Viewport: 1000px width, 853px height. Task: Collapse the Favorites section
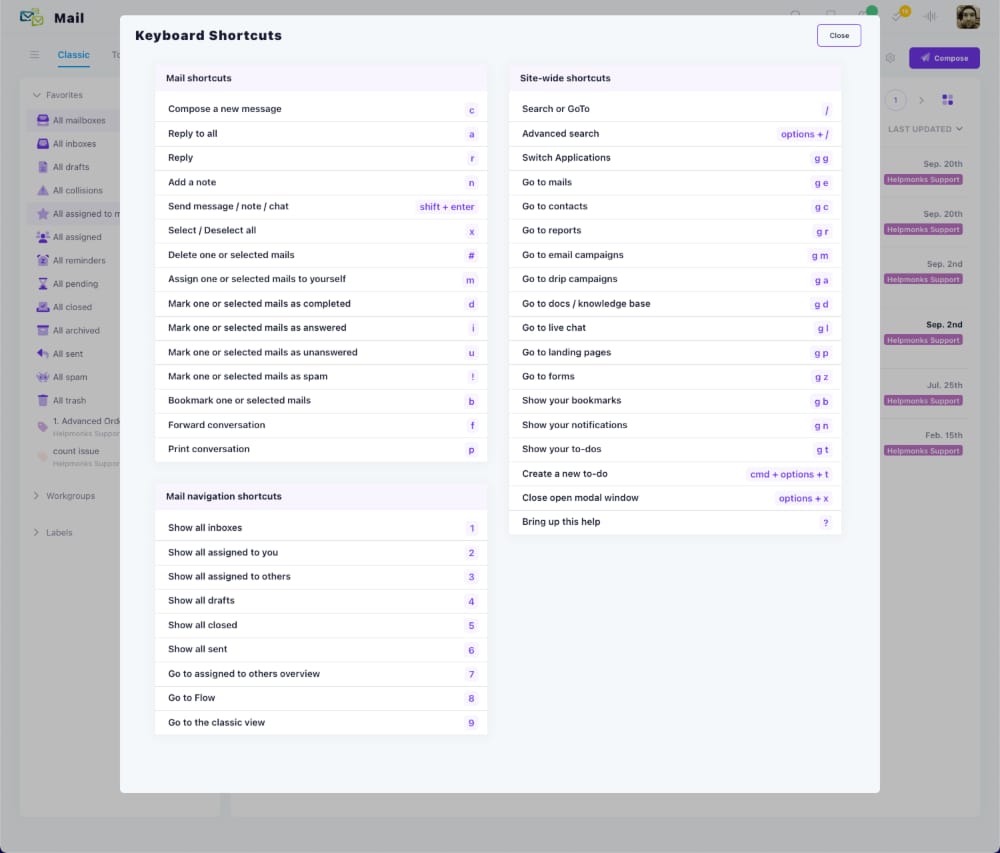[36, 95]
